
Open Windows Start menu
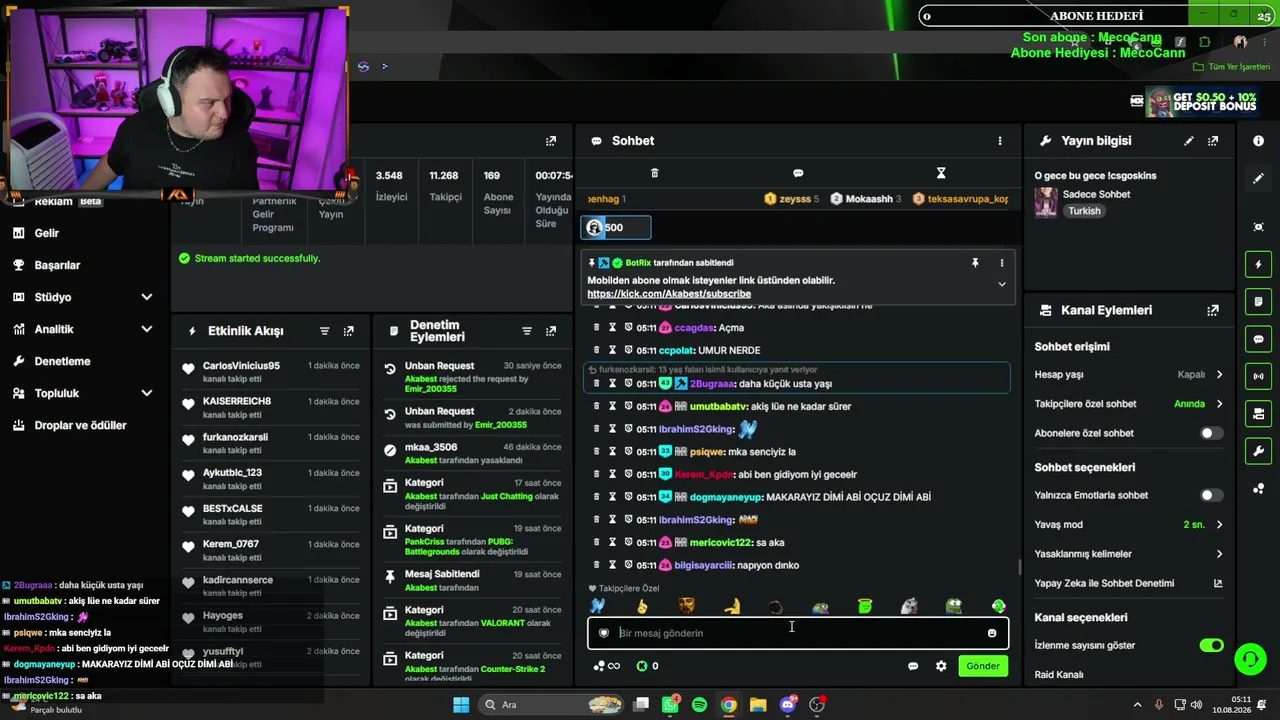point(461,705)
